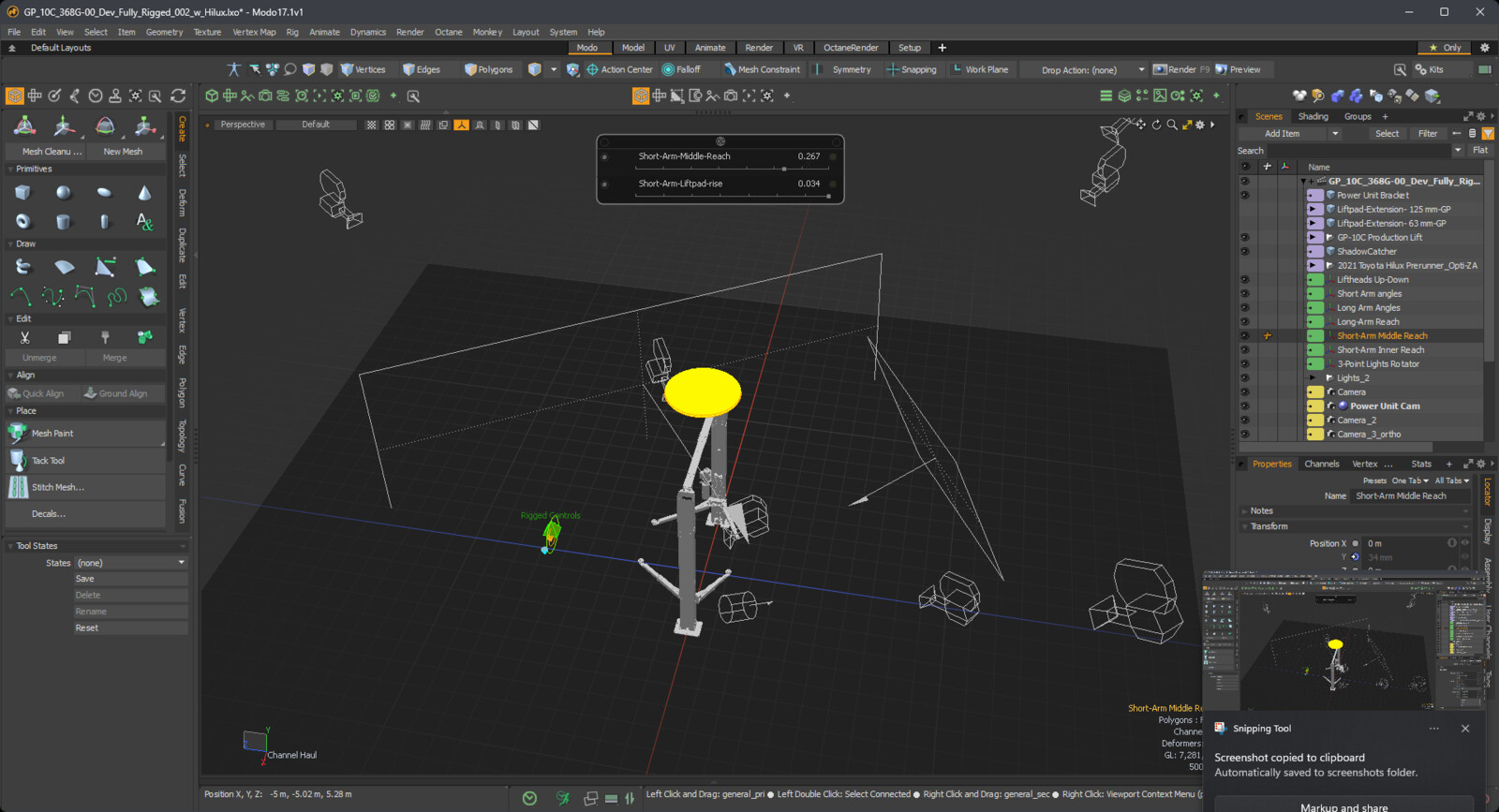Select the Cylinder primitive tool

tap(63, 222)
